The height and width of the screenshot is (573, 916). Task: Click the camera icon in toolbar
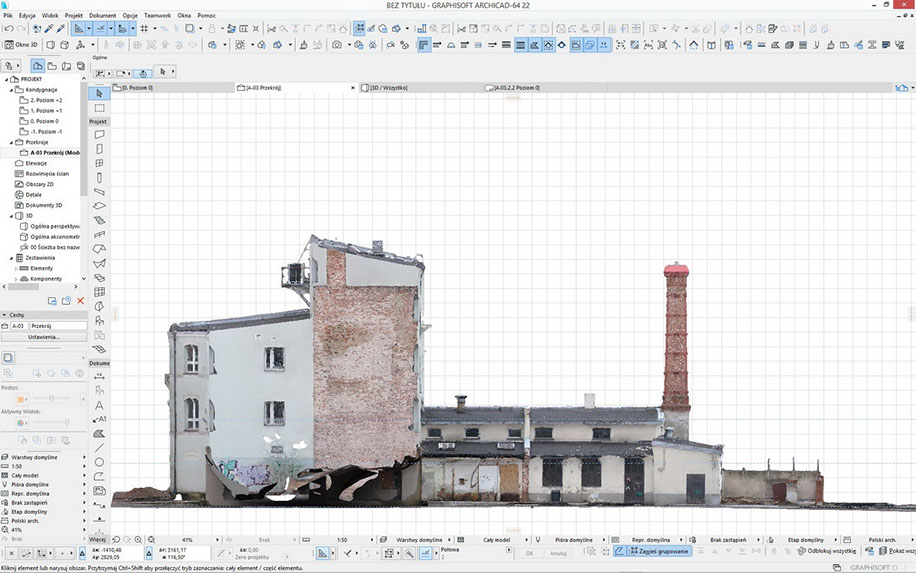[x=337, y=45]
